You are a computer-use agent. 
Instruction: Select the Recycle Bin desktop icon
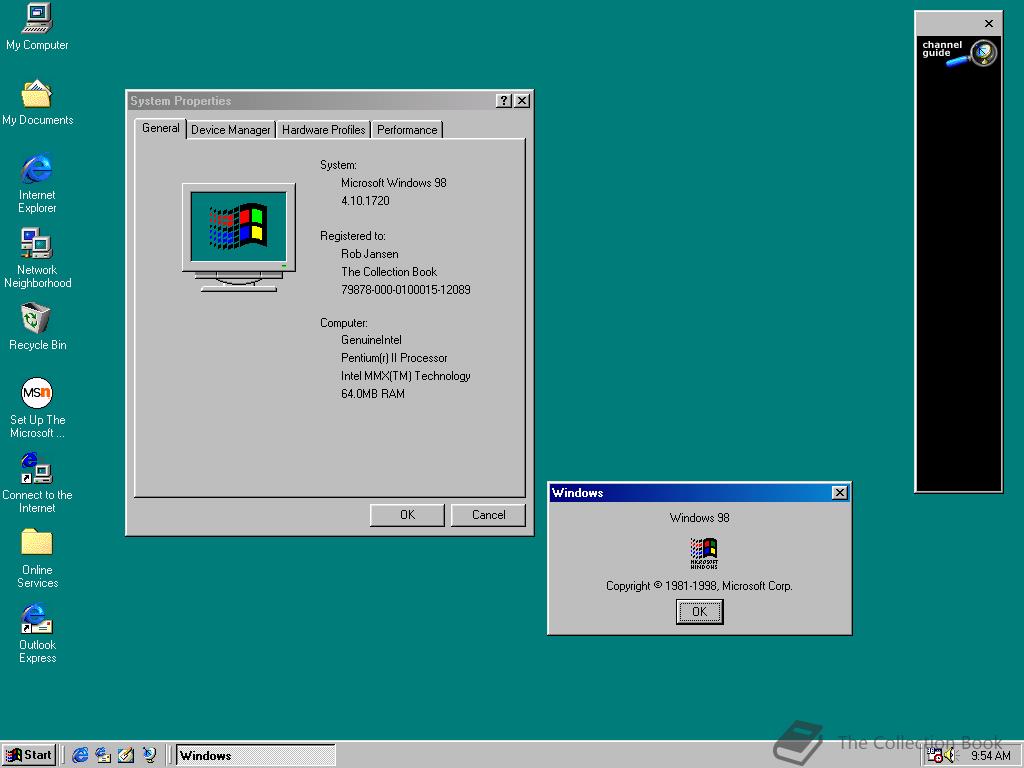(37, 327)
